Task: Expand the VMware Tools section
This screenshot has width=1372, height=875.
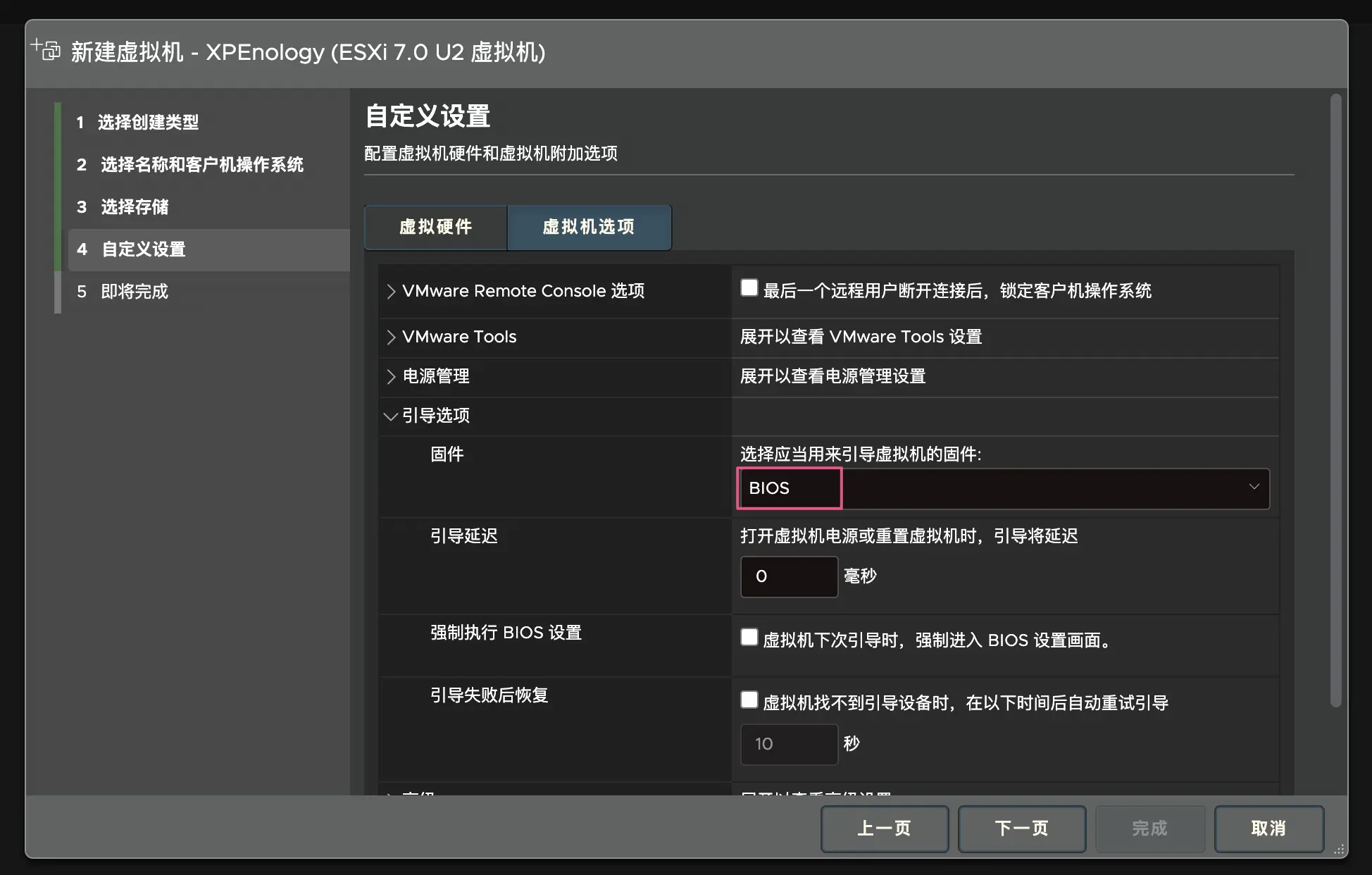Action: [391, 337]
